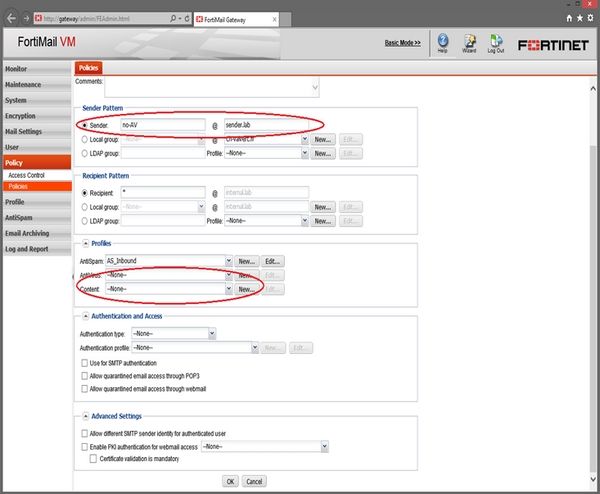Launch the Wizard icon
Screen dimensions: 600x494
469,43
